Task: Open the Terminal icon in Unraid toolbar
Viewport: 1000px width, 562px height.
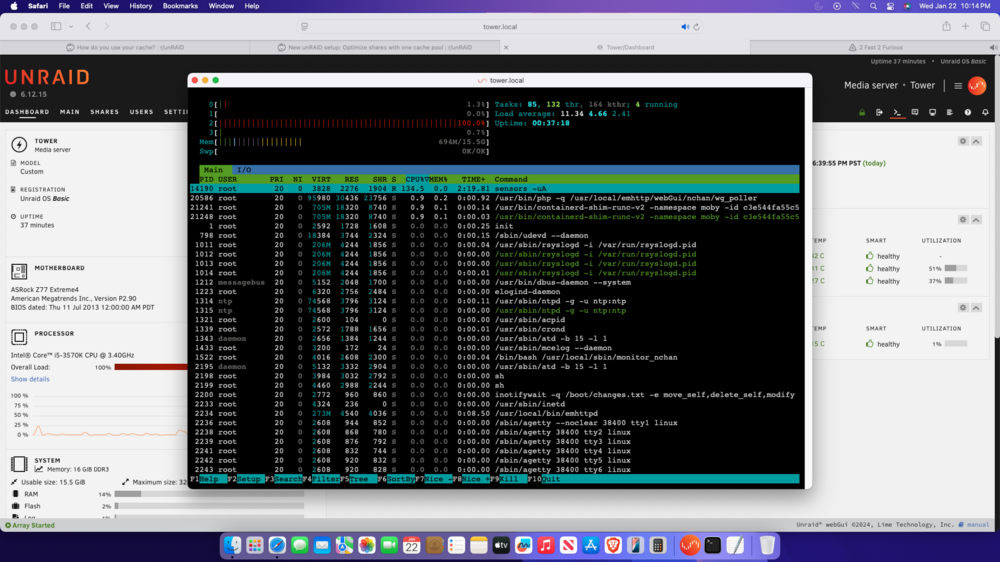Action: tap(897, 112)
